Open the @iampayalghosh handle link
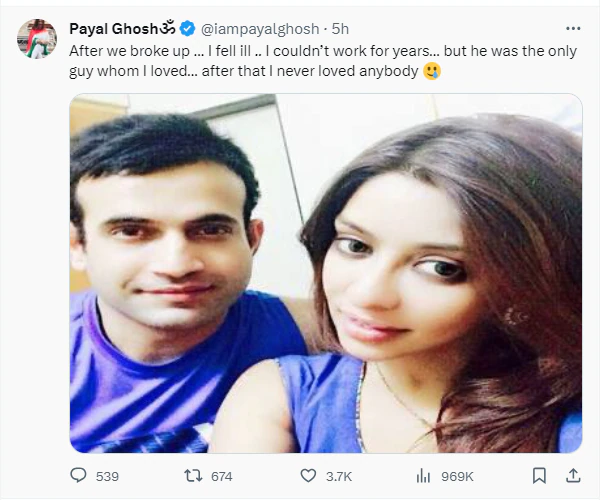Viewport: 604px width, 500px height. point(260,29)
